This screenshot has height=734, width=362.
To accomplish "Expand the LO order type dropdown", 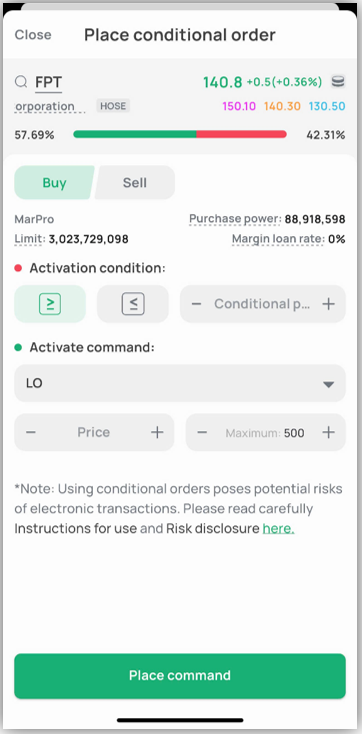I will pyautogui.click(x=180, y=383).
